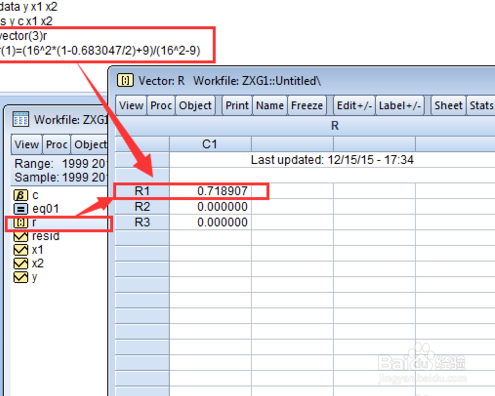Image resolution: width=495 pixels, height=396 pixels.
Task: Select the x1 series icon
Action: 21,250
